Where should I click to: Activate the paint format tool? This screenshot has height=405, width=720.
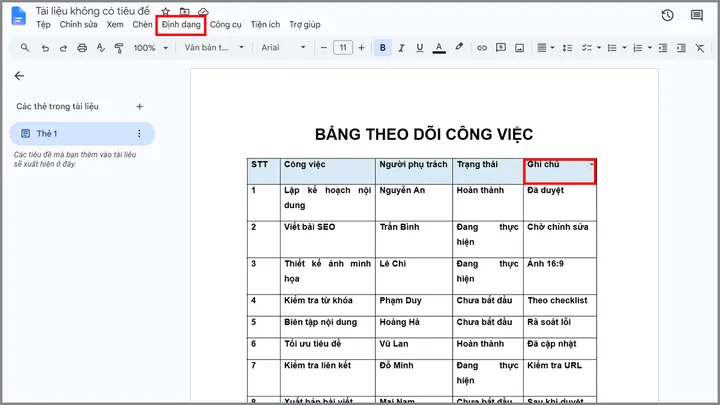119,48
